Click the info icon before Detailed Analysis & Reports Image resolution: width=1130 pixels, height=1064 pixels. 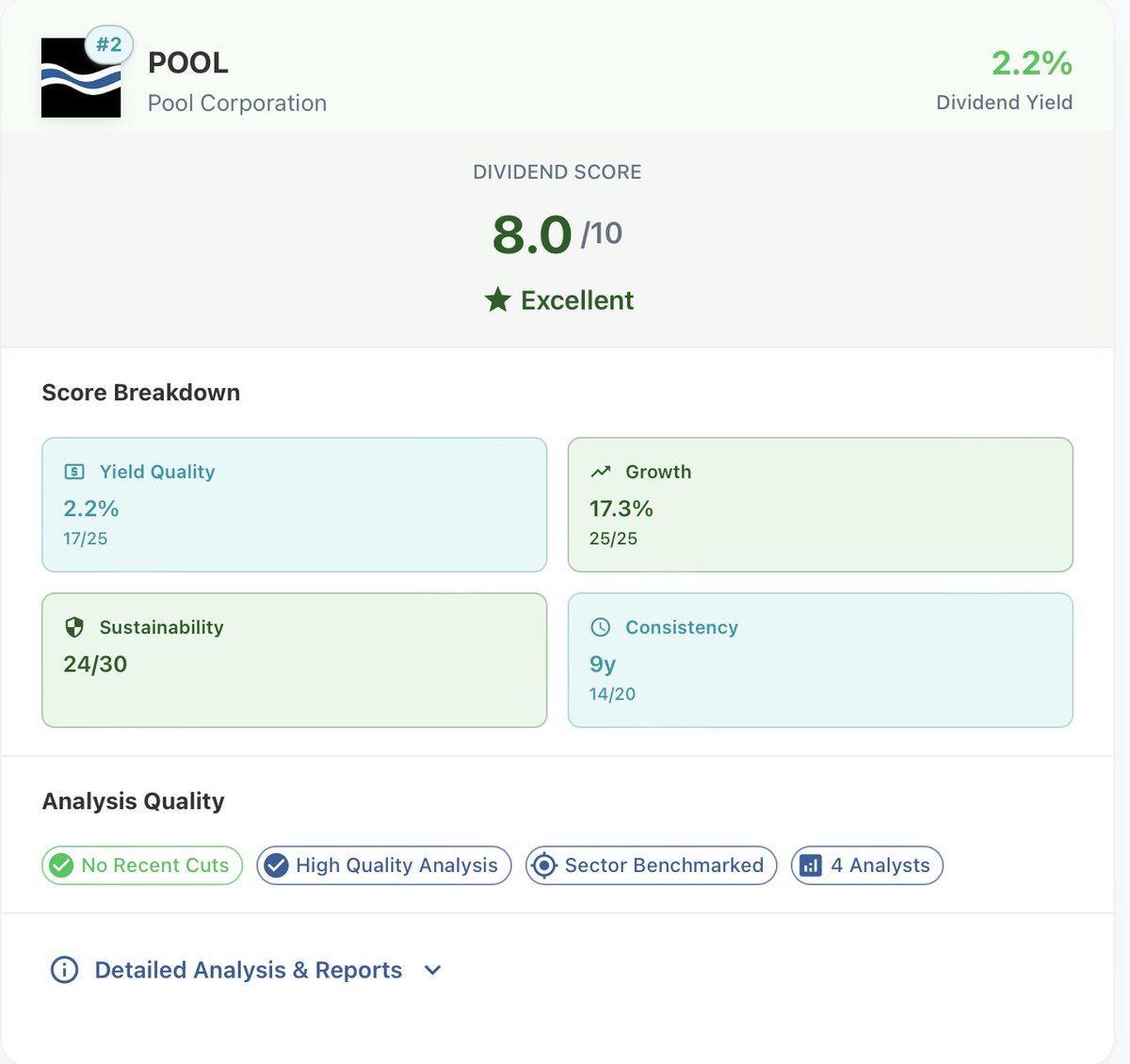point(62,970)
